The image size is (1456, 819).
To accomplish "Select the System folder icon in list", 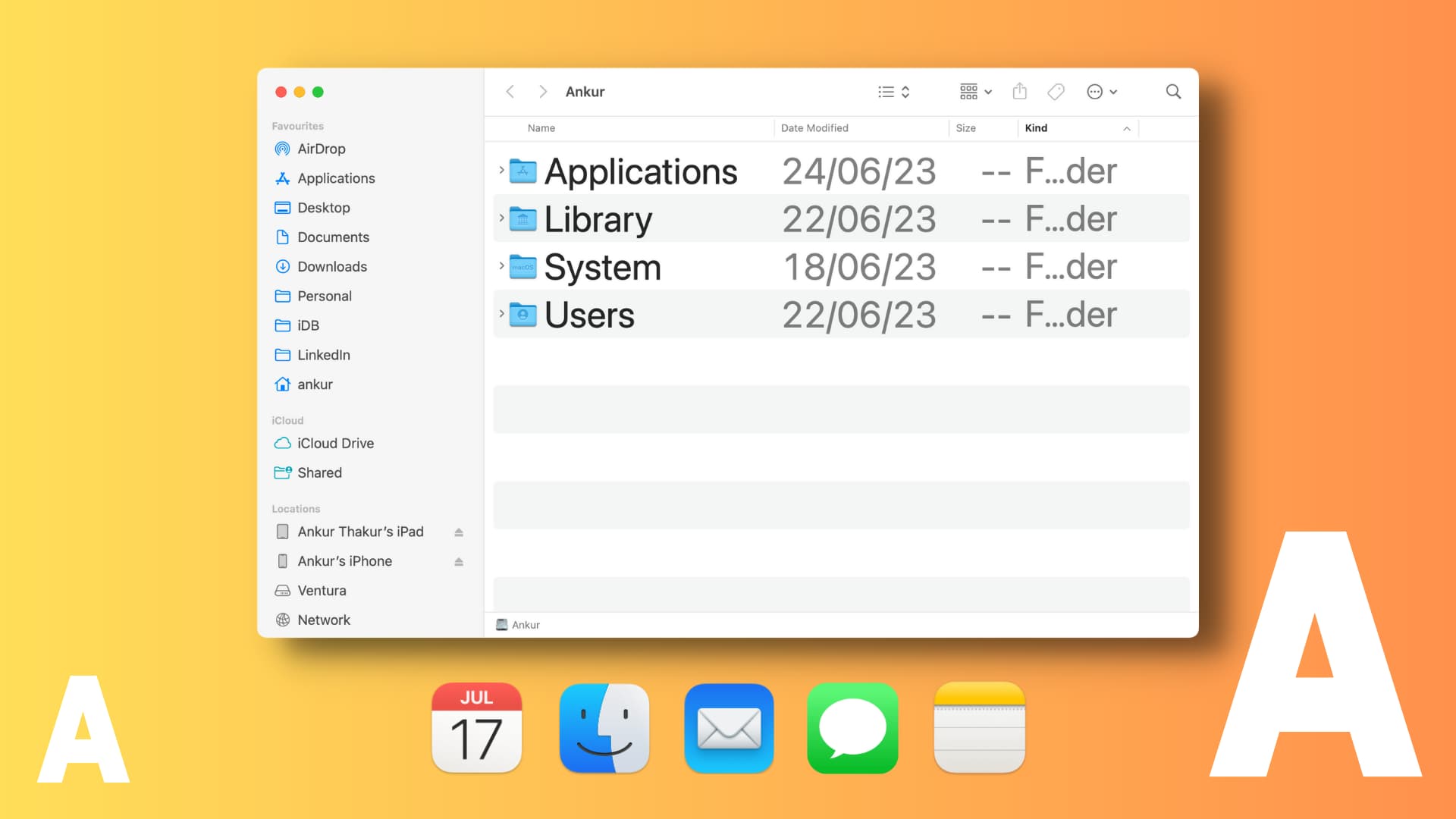I will [x=522, y=267].
